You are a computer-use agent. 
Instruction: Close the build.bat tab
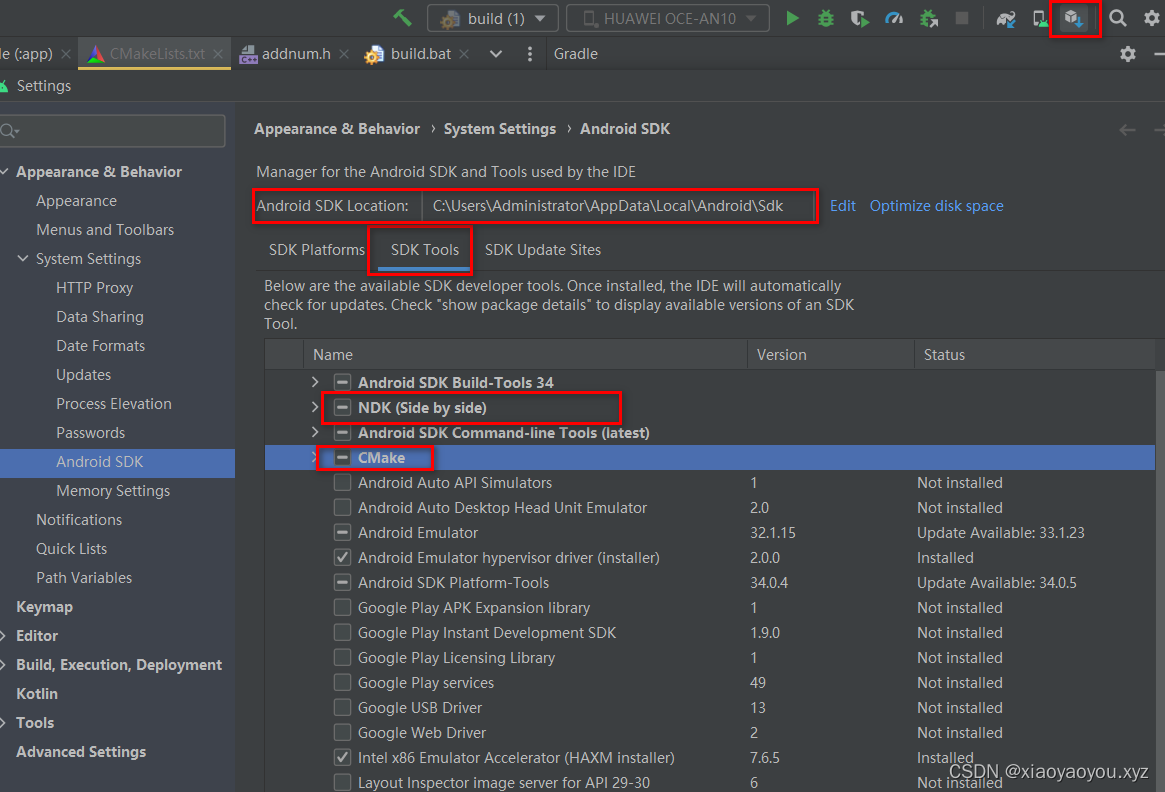(464, 54)
